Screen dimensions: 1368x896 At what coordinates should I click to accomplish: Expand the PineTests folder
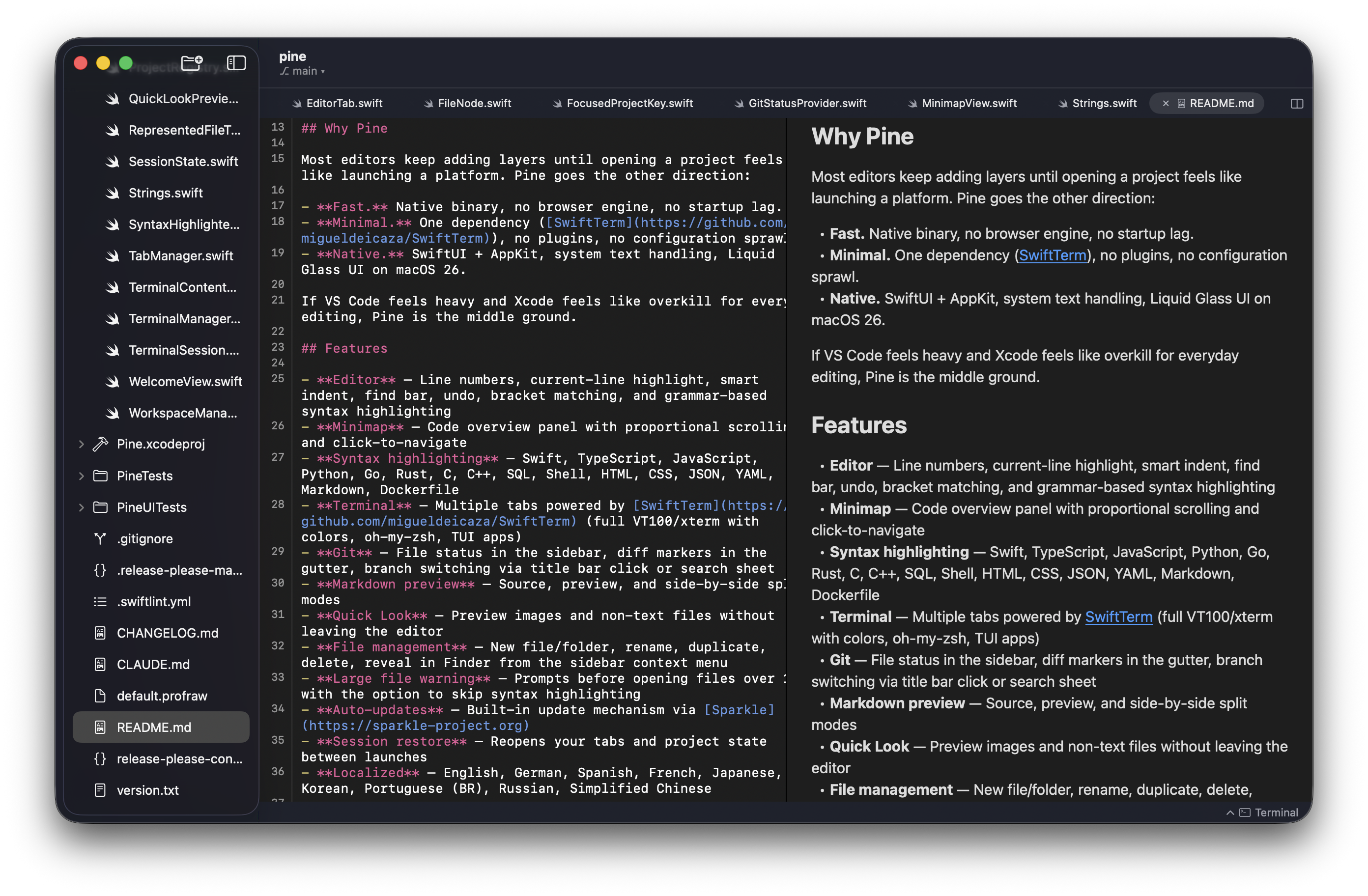pyautogui.click(x=81, y=476)
